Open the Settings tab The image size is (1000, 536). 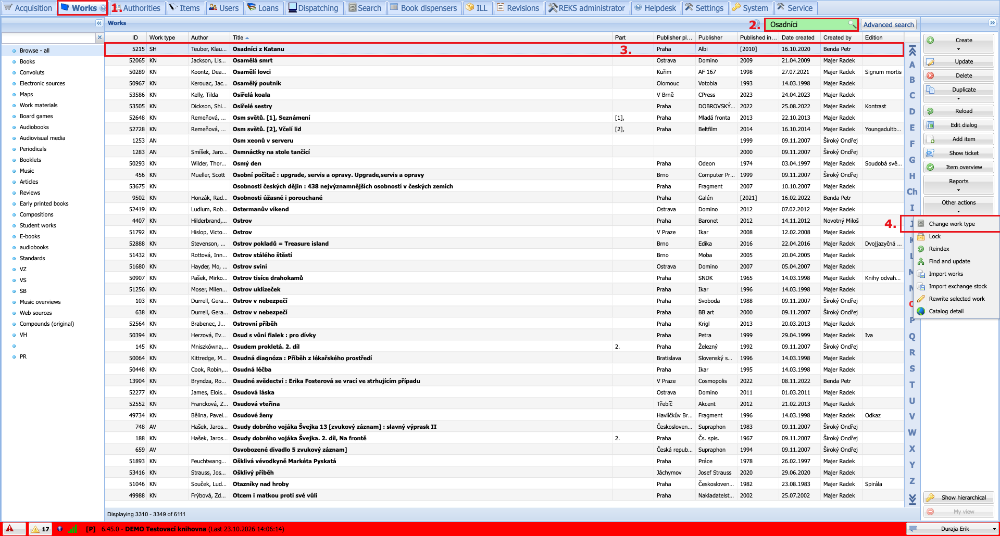point(704,8)
